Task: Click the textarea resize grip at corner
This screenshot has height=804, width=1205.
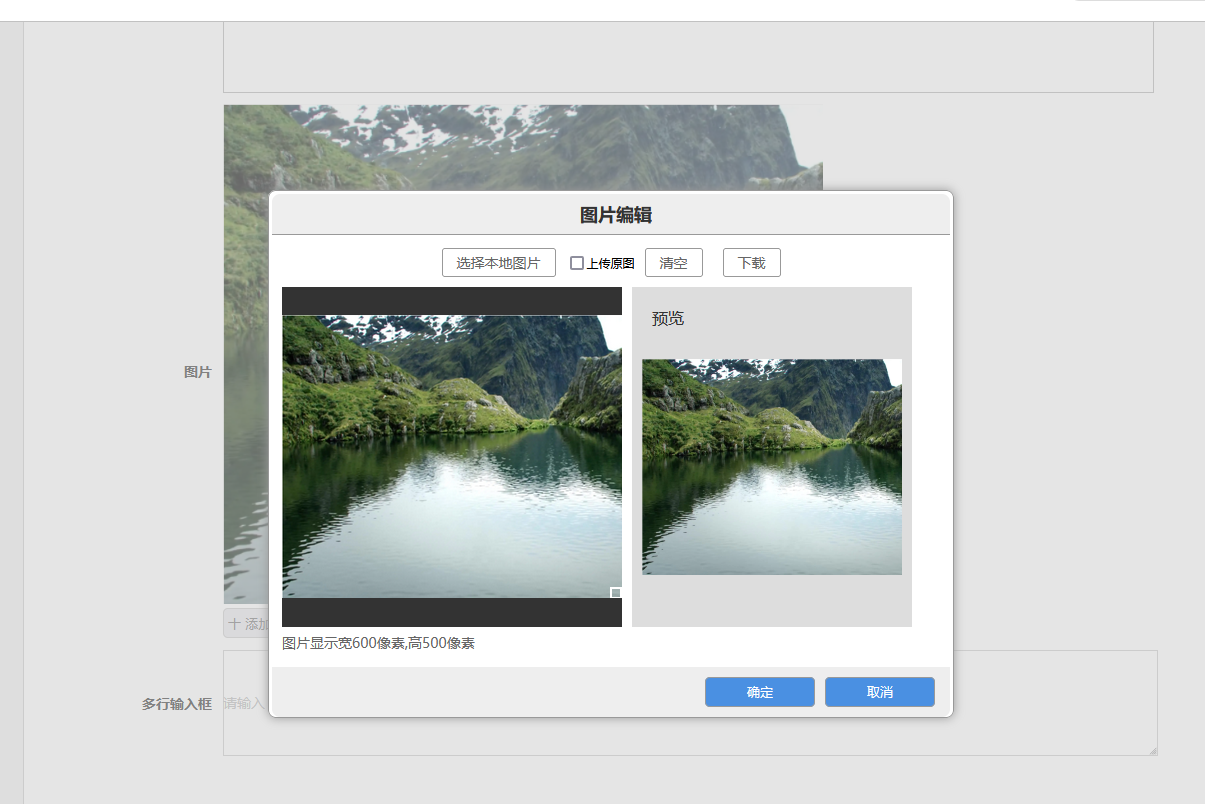Action: point(1153,751)
